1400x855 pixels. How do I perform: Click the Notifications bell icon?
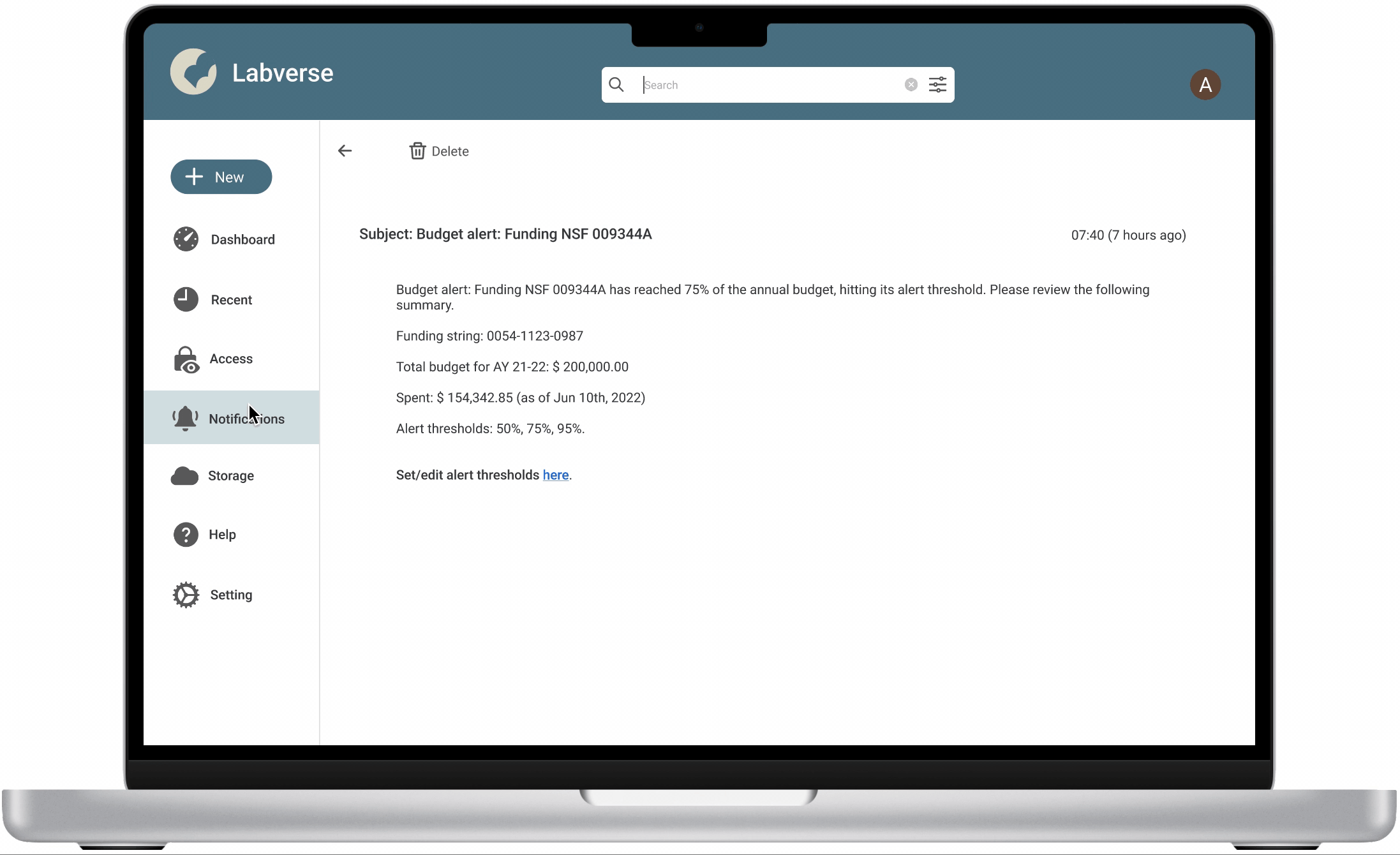tap(185, 418)
